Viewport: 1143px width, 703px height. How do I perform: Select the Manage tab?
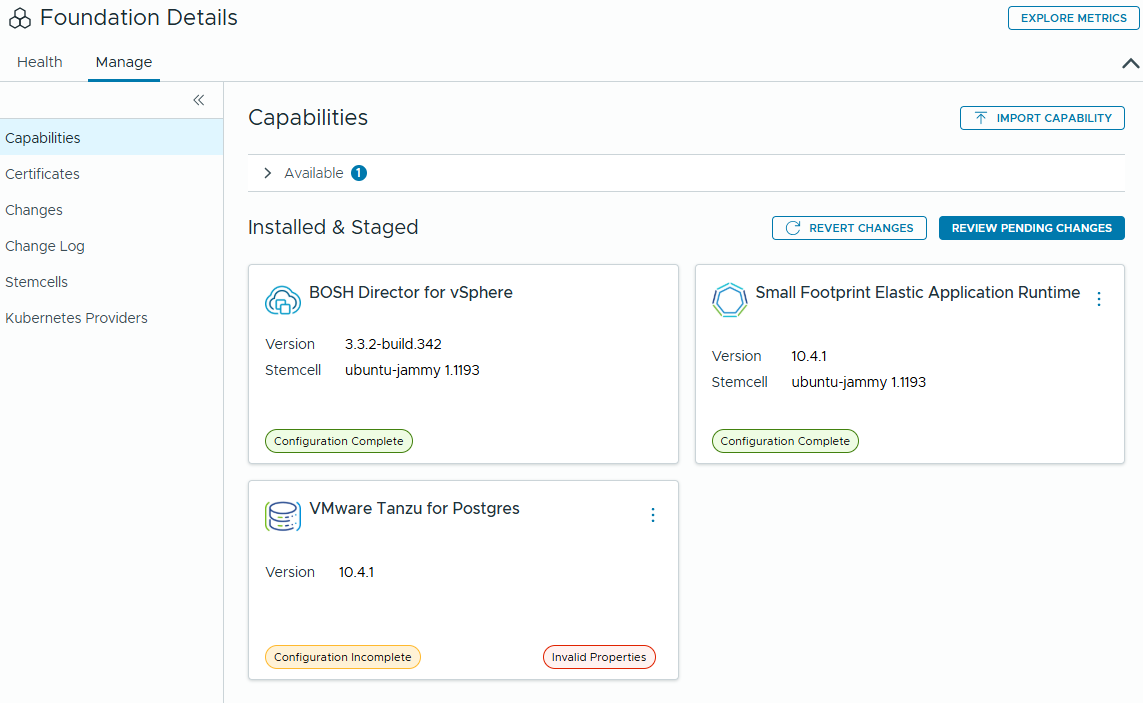tap(124, 62)
